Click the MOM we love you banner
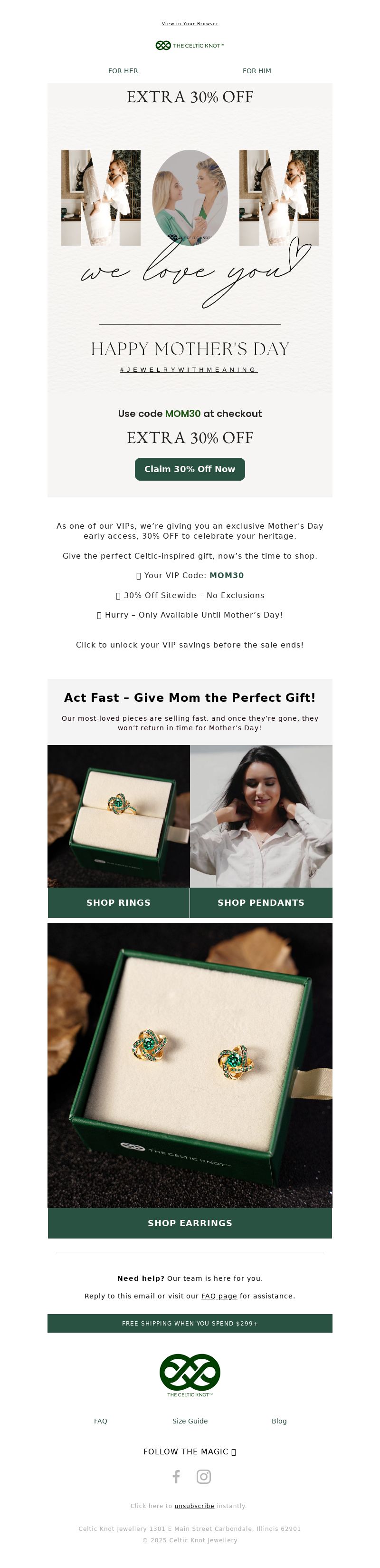380x1568 pixels. (190, 238)
